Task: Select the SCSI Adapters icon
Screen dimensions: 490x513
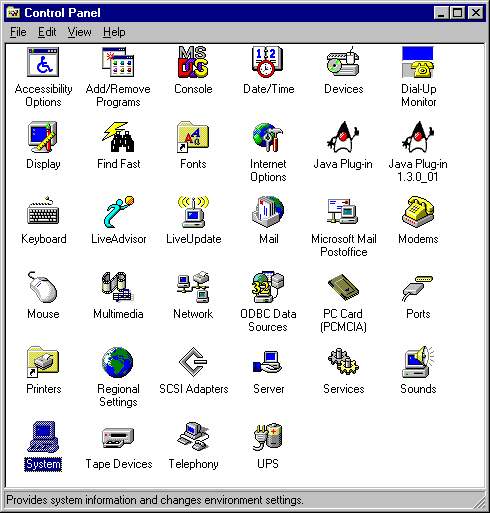Action: [193, 362]
